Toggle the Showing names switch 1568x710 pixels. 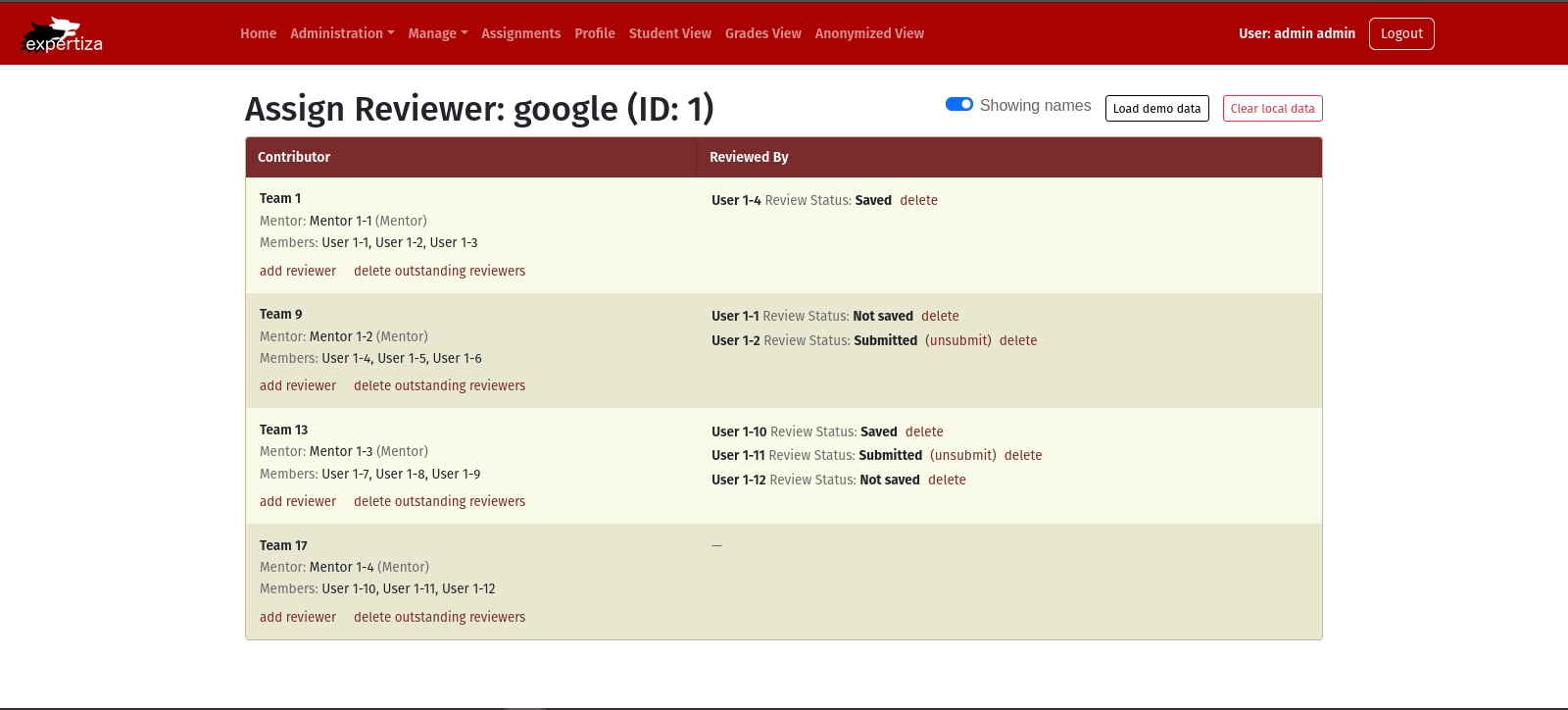click(958, 105)
